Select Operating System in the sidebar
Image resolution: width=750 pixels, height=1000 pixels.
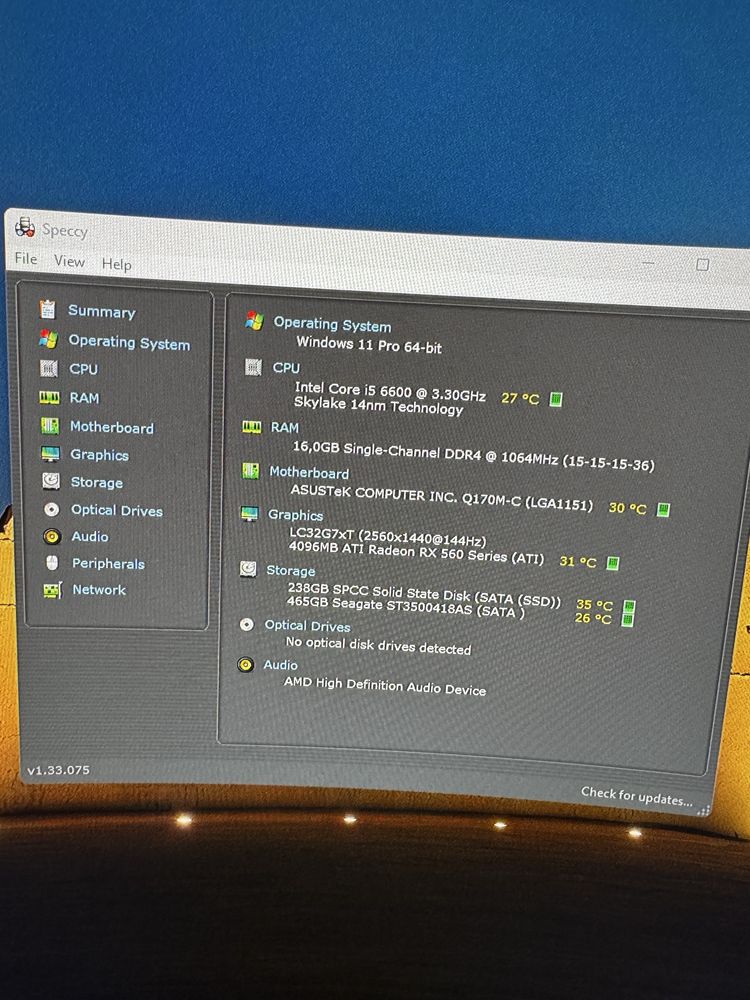click(129, 342)
